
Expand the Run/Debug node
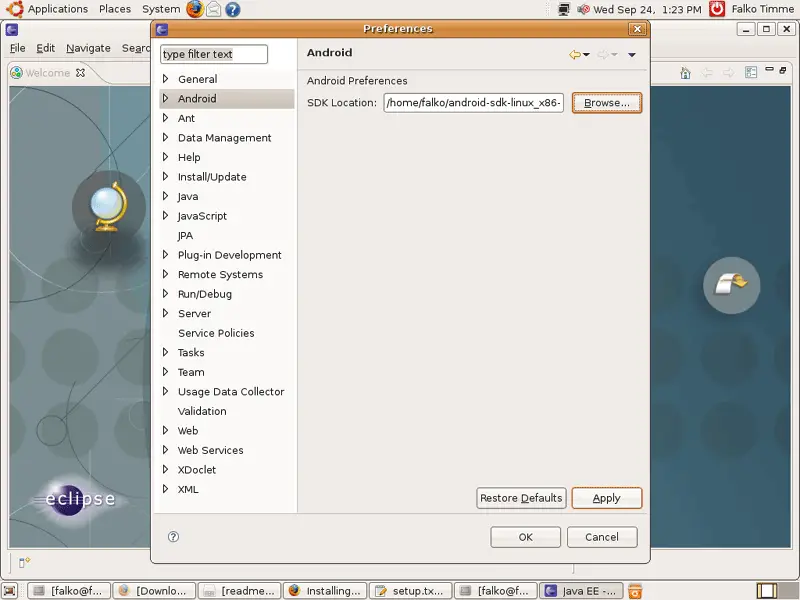tap(165, 294)
